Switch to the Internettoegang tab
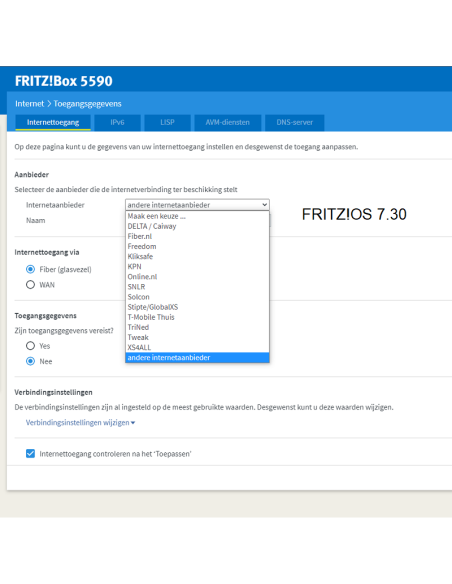Screen dimensions: 452x584 pyautogui.click(x=52, y=123)
